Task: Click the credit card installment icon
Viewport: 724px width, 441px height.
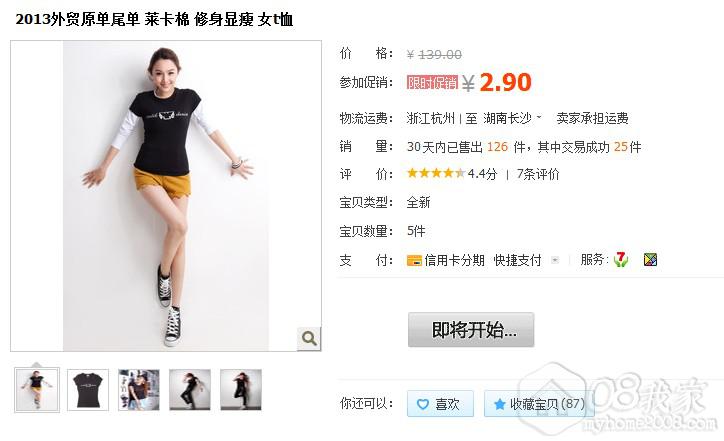Action: 414,260
